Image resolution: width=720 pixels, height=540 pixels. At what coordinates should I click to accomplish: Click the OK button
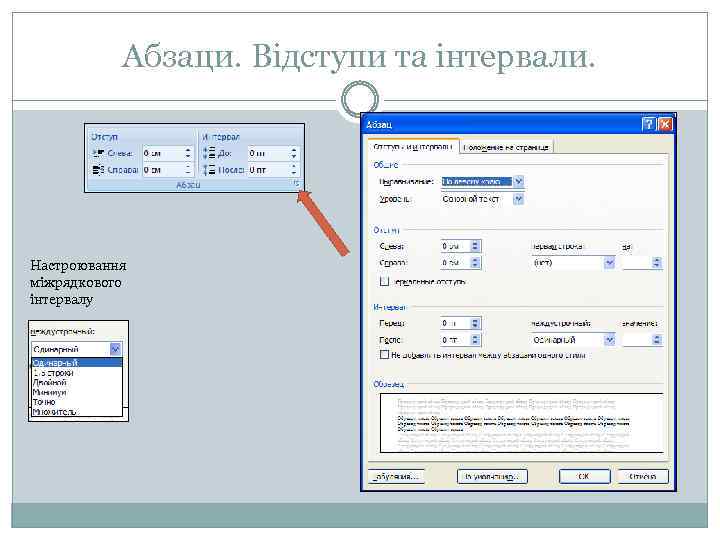click(584, 477)
